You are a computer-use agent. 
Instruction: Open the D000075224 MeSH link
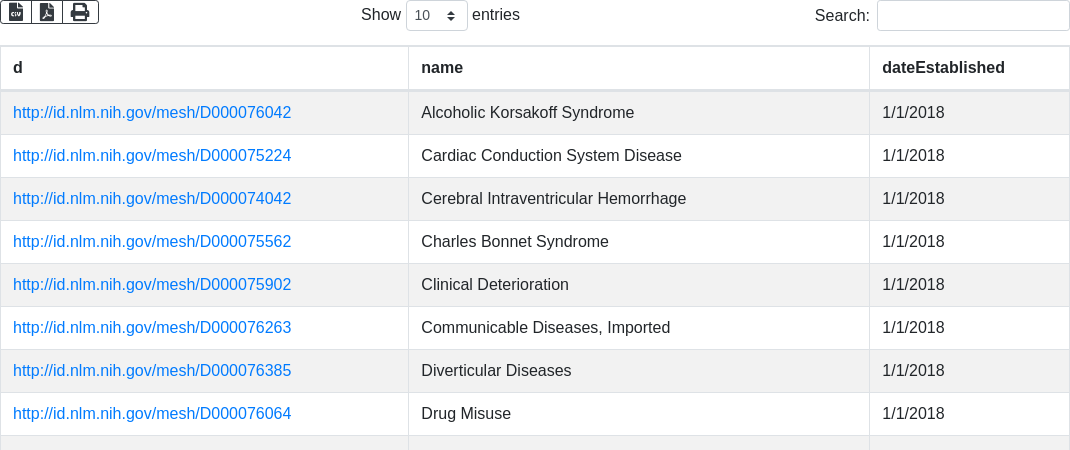coord(152,156)
